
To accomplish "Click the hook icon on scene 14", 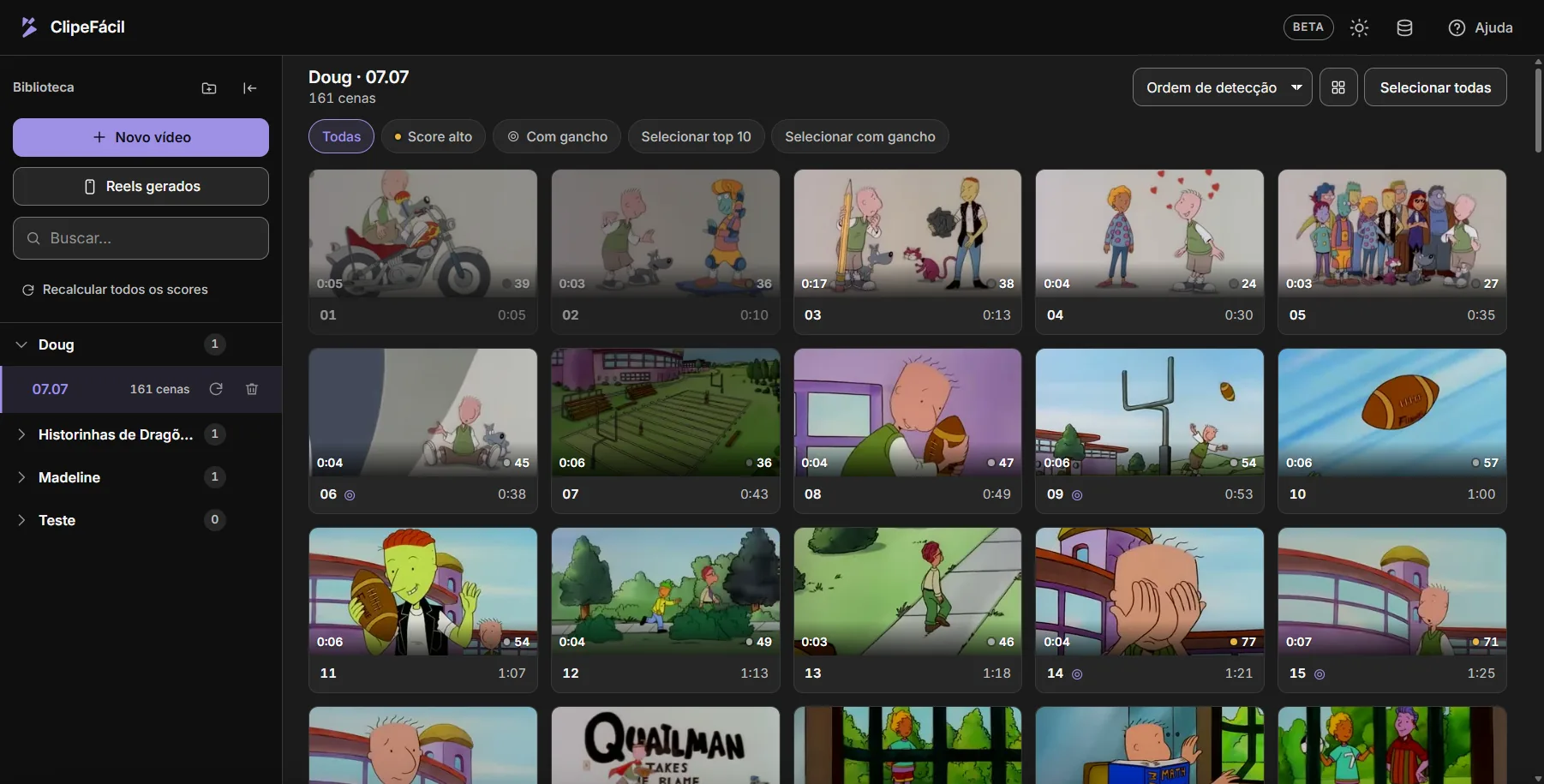I will [1077, 674].
